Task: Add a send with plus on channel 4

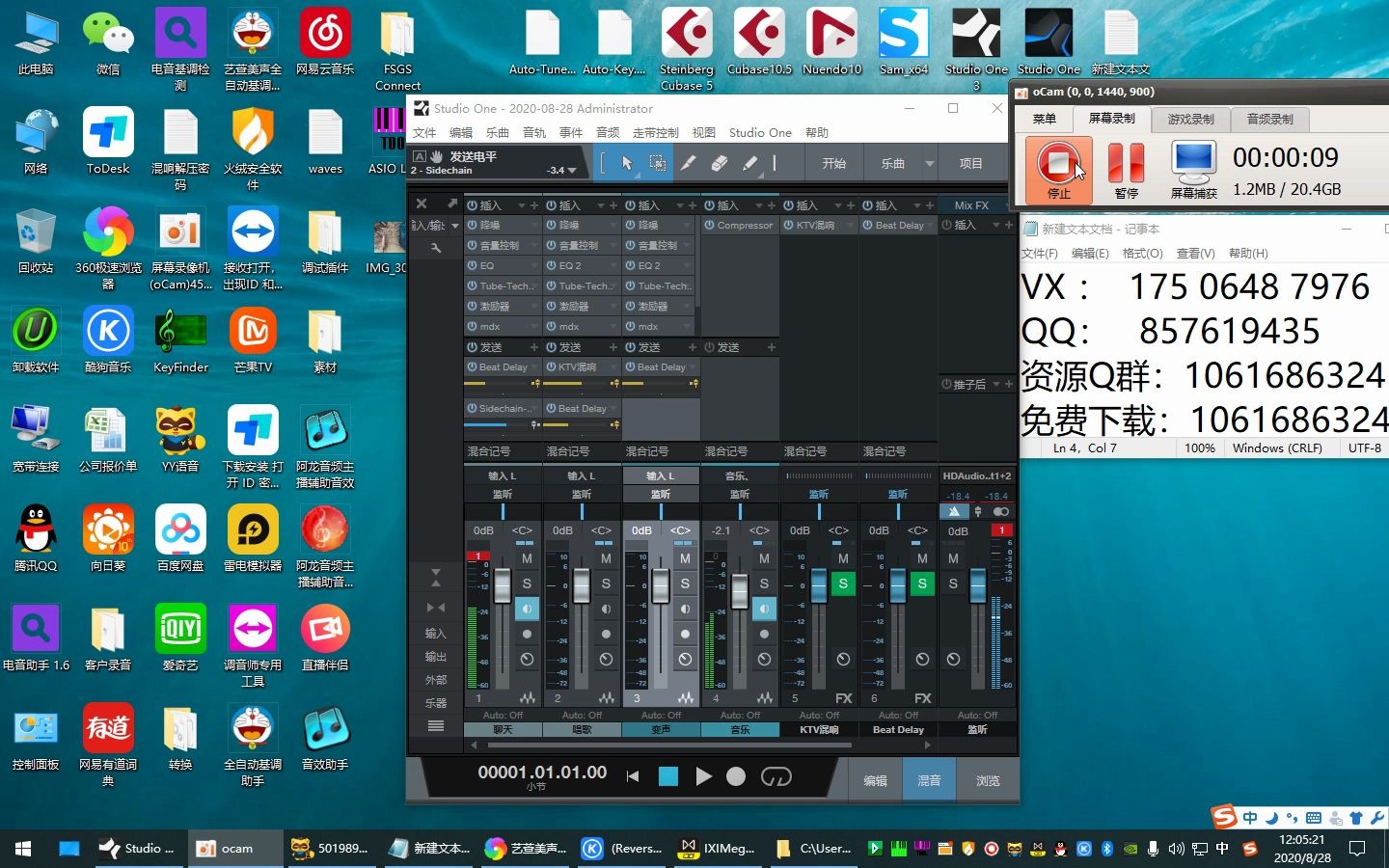Action: point(771,347)
